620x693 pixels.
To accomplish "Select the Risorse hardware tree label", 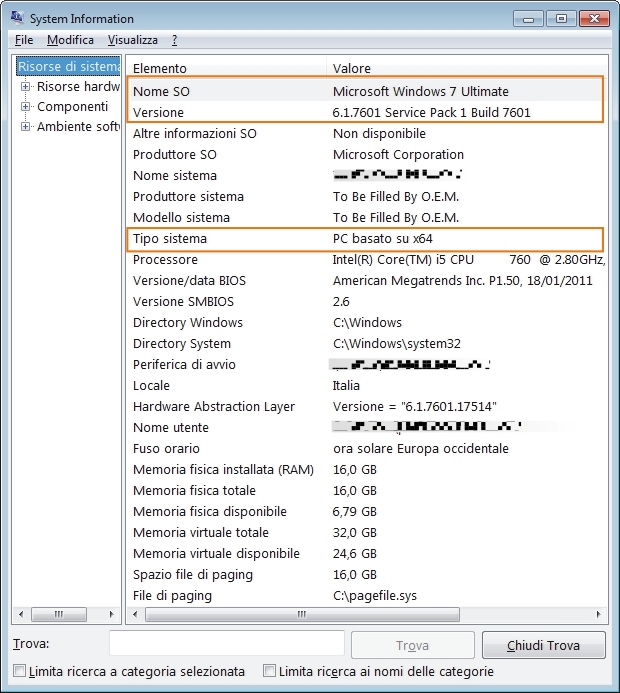I will pyautogui.click(x=78, y=87).
